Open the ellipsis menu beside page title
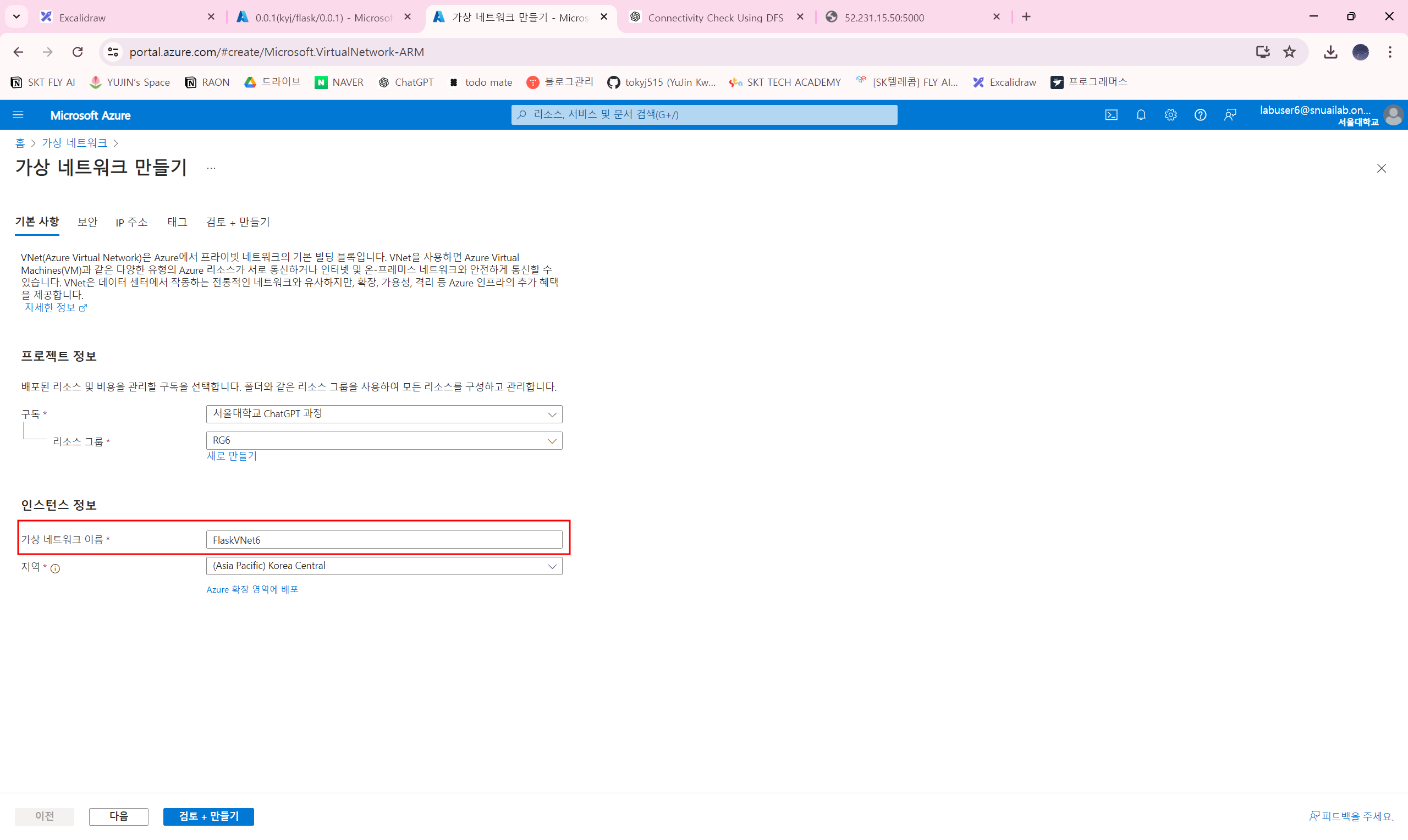This screenshot has height=840, width=1408. click(x=211, y=168)
